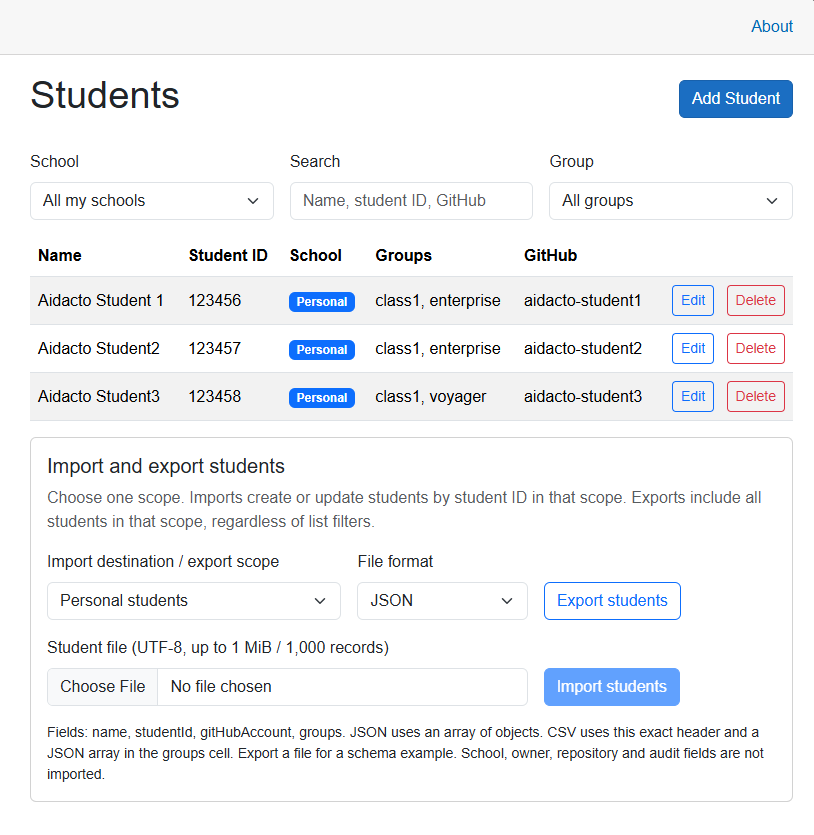Click the GitHub column header
Viewport: 814px width, 835px height.
point(550,256)
